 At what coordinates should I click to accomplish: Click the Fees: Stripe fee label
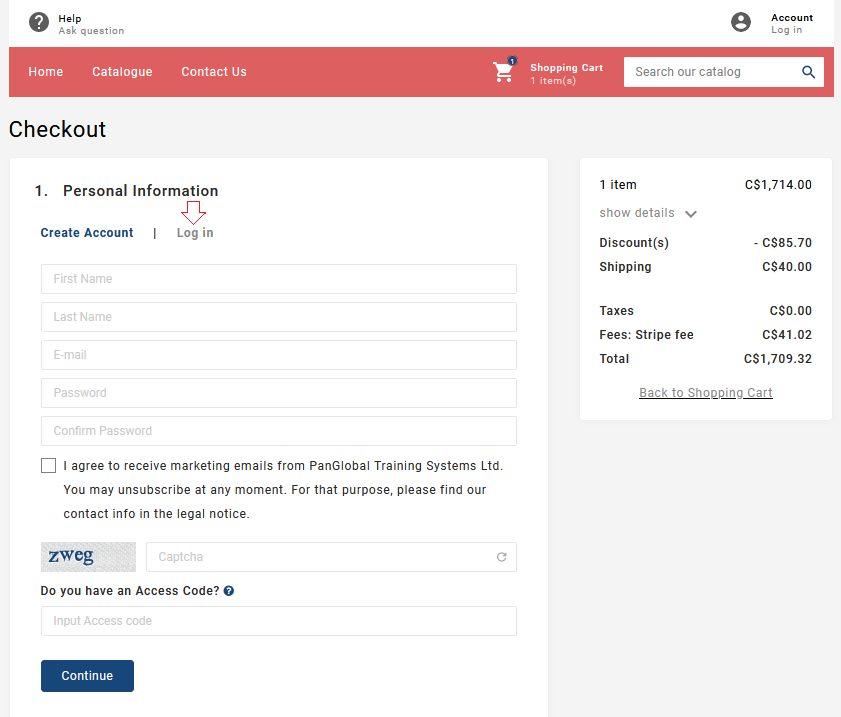tap(646, 335)
